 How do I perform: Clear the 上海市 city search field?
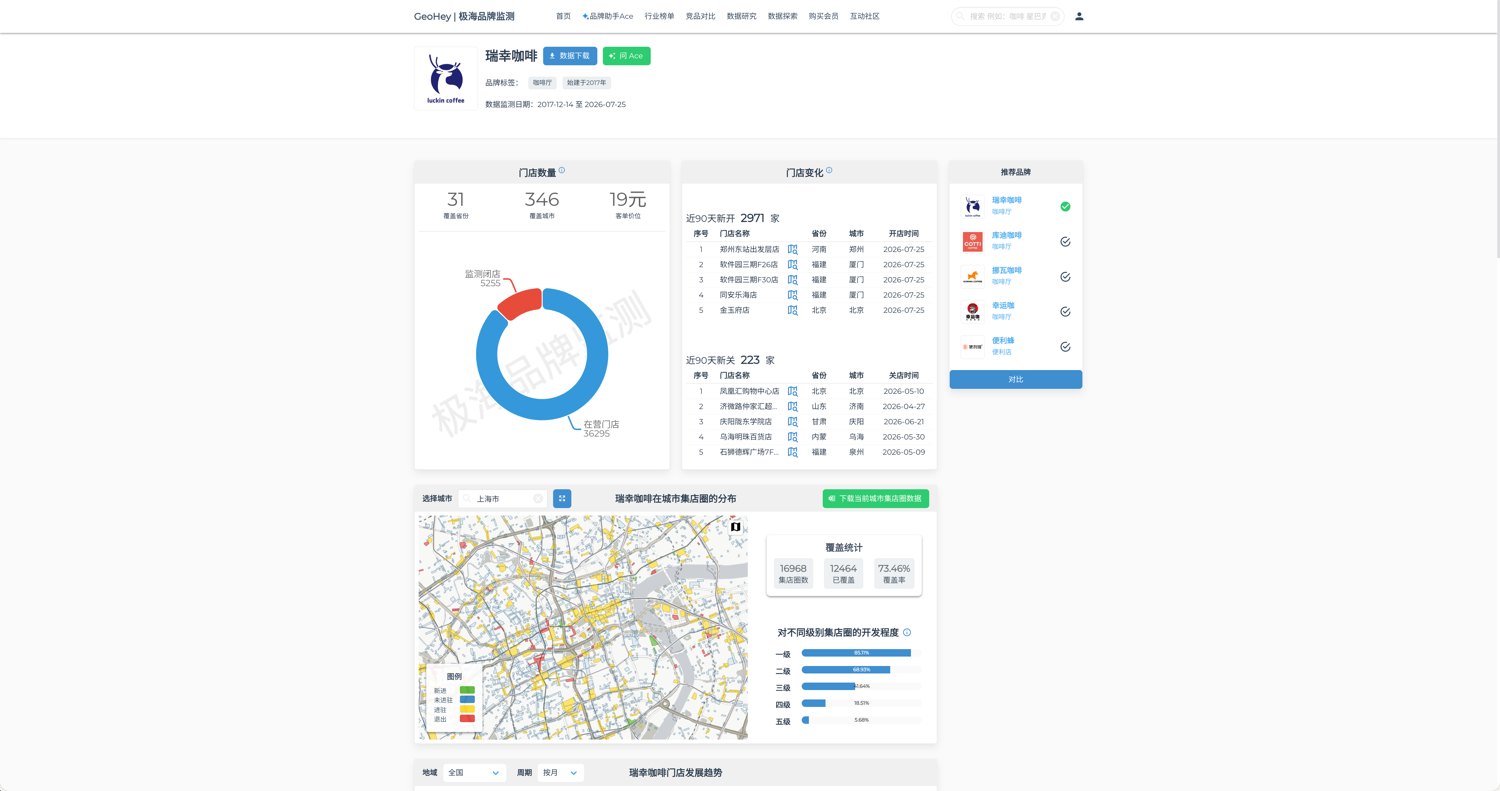(x=538, y=498)
